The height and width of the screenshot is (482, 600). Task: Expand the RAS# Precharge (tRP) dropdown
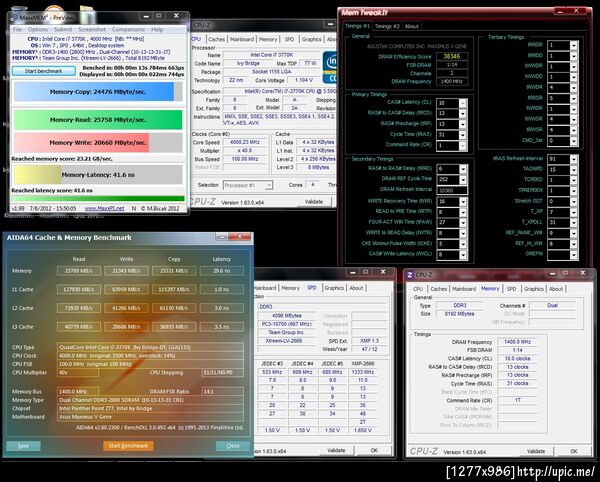[463, 124]
